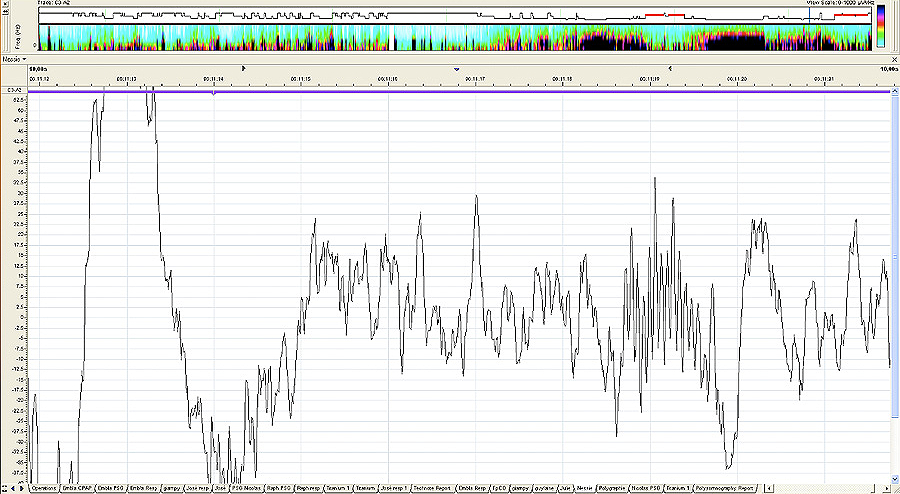Click the large black region in the spectrogram

tap(610, 41)
